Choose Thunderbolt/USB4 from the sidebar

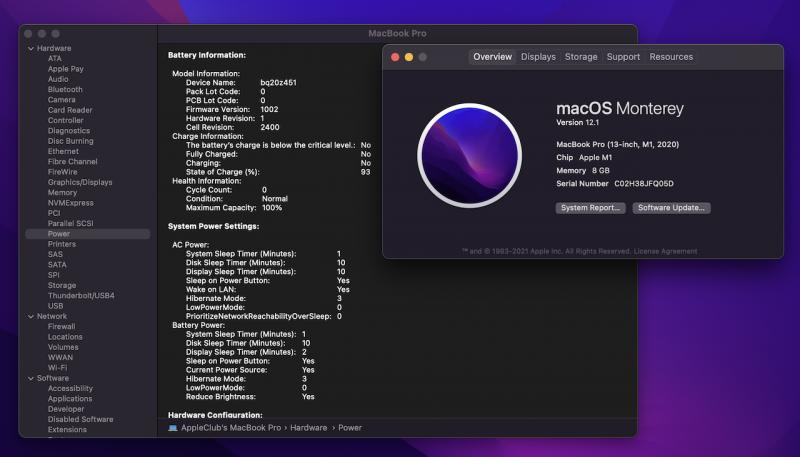click(x=81, y=295)
